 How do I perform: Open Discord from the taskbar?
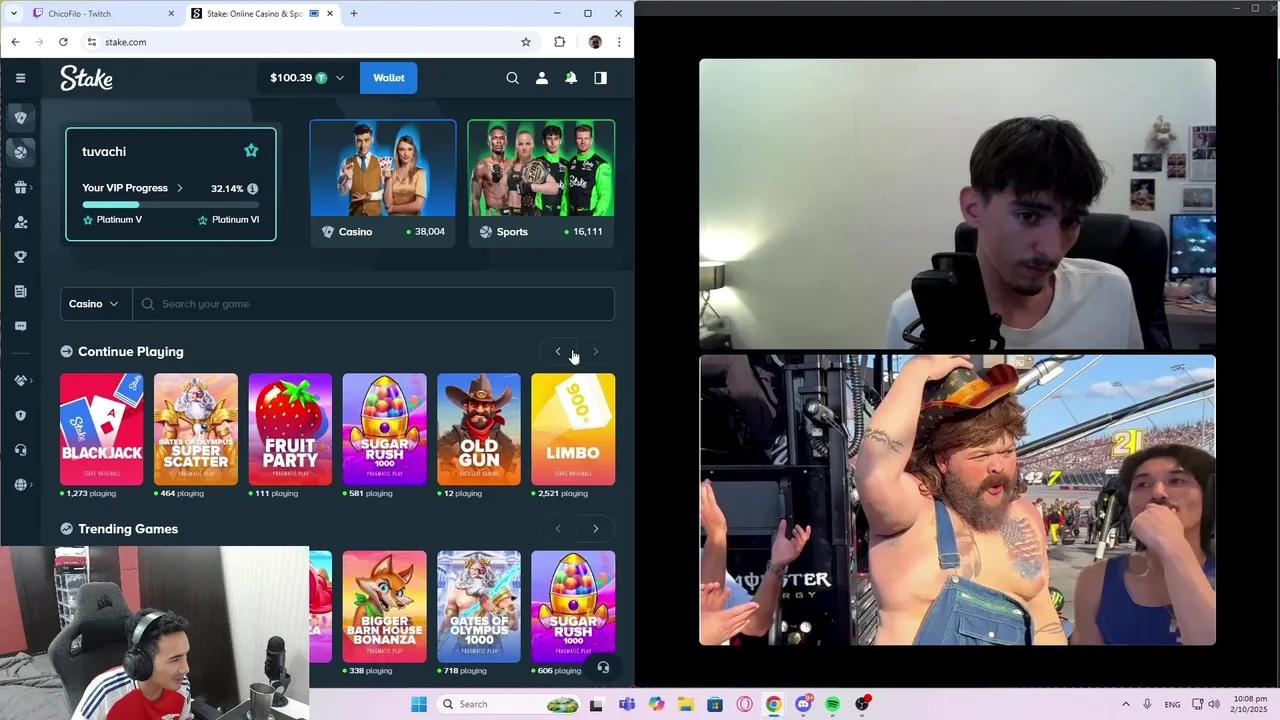[803, 704]
